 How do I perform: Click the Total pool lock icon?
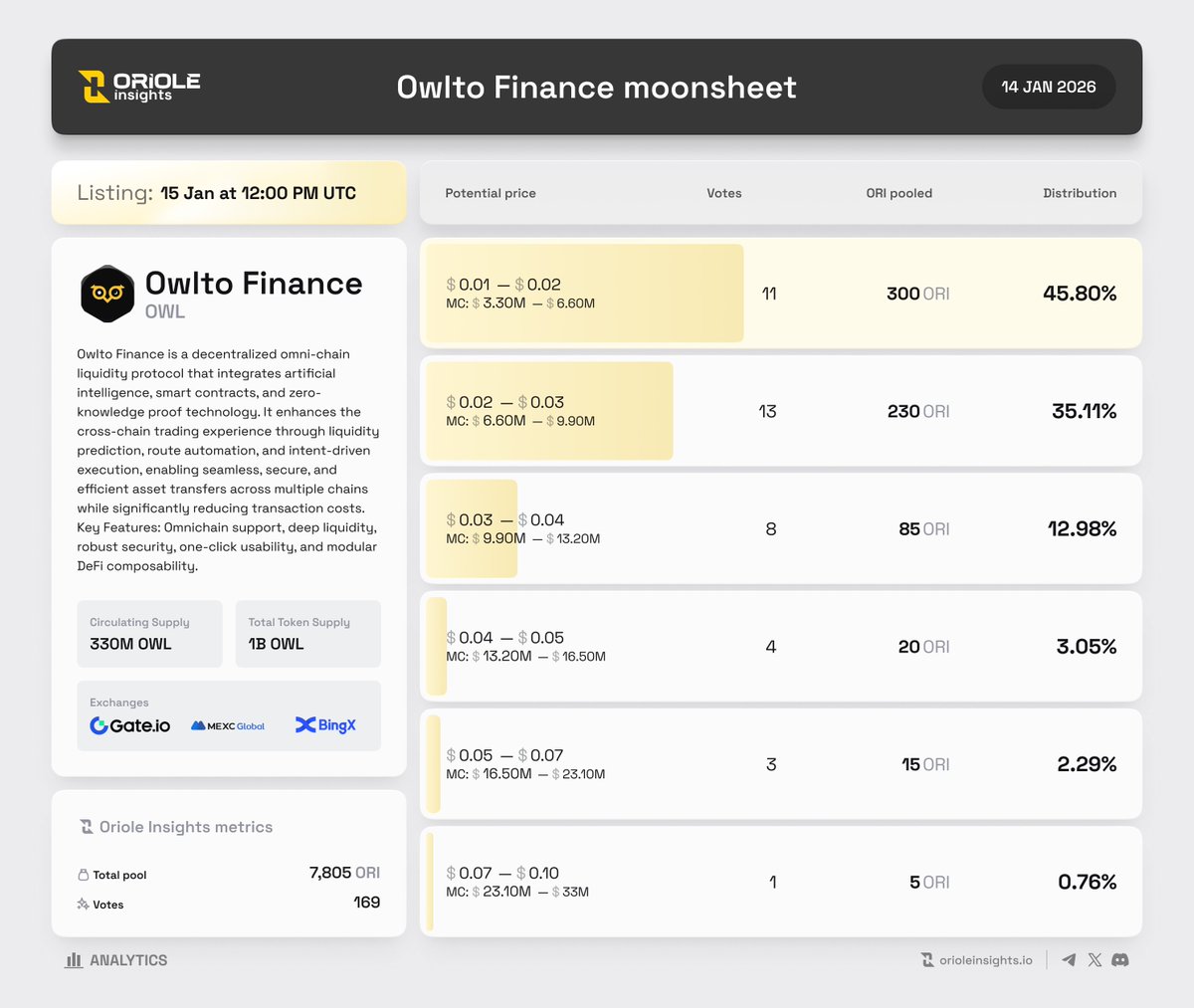click(x=83, y=875)
